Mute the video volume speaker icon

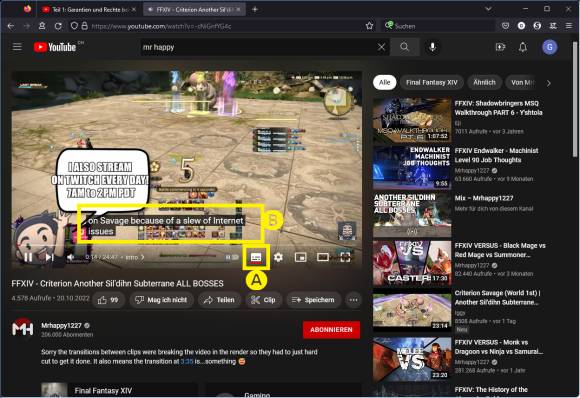[71, 257]
